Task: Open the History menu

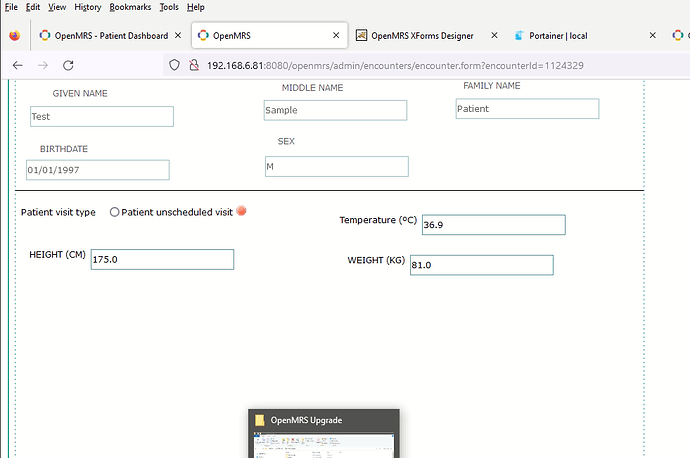Action: point(88,7)
